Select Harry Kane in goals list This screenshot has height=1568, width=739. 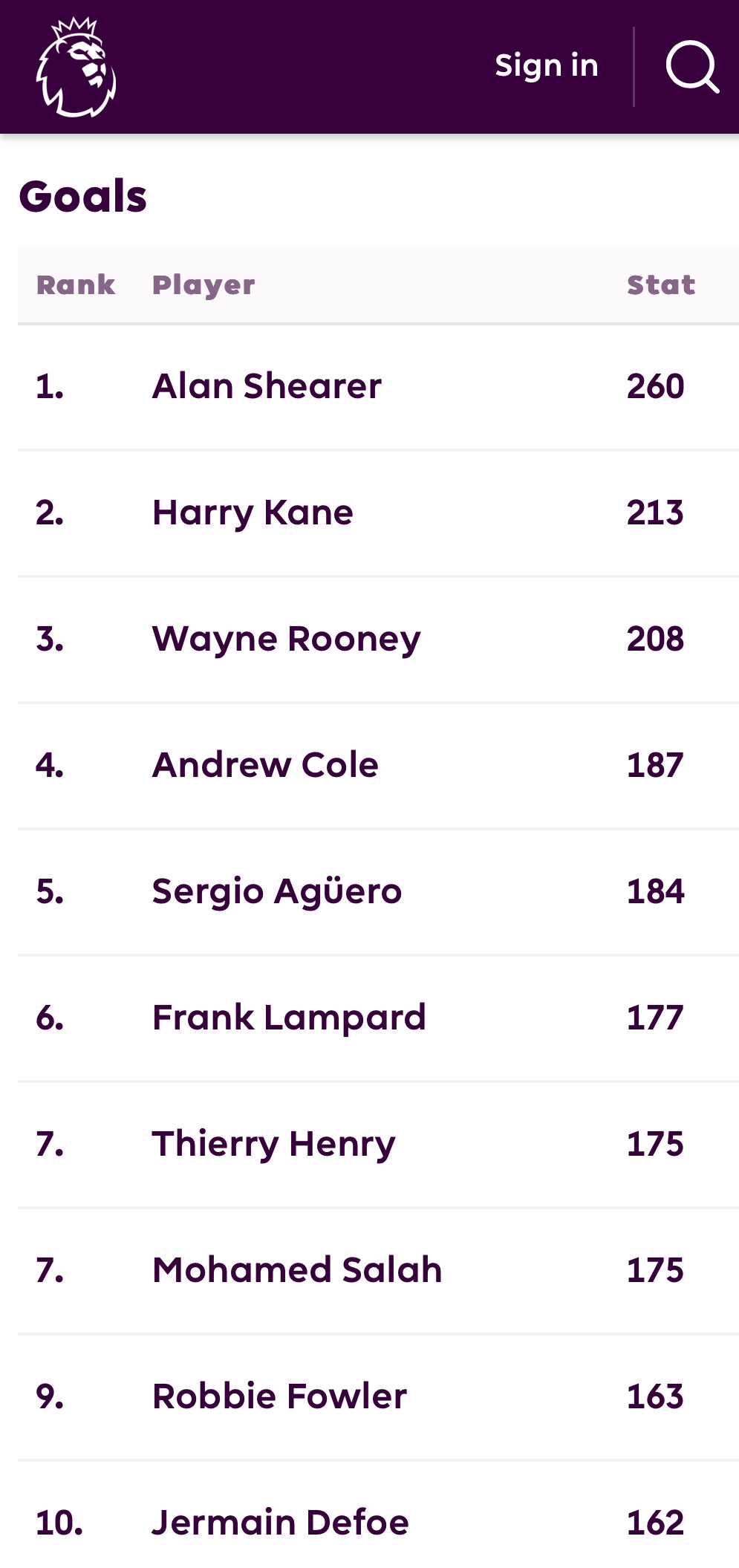253,513
